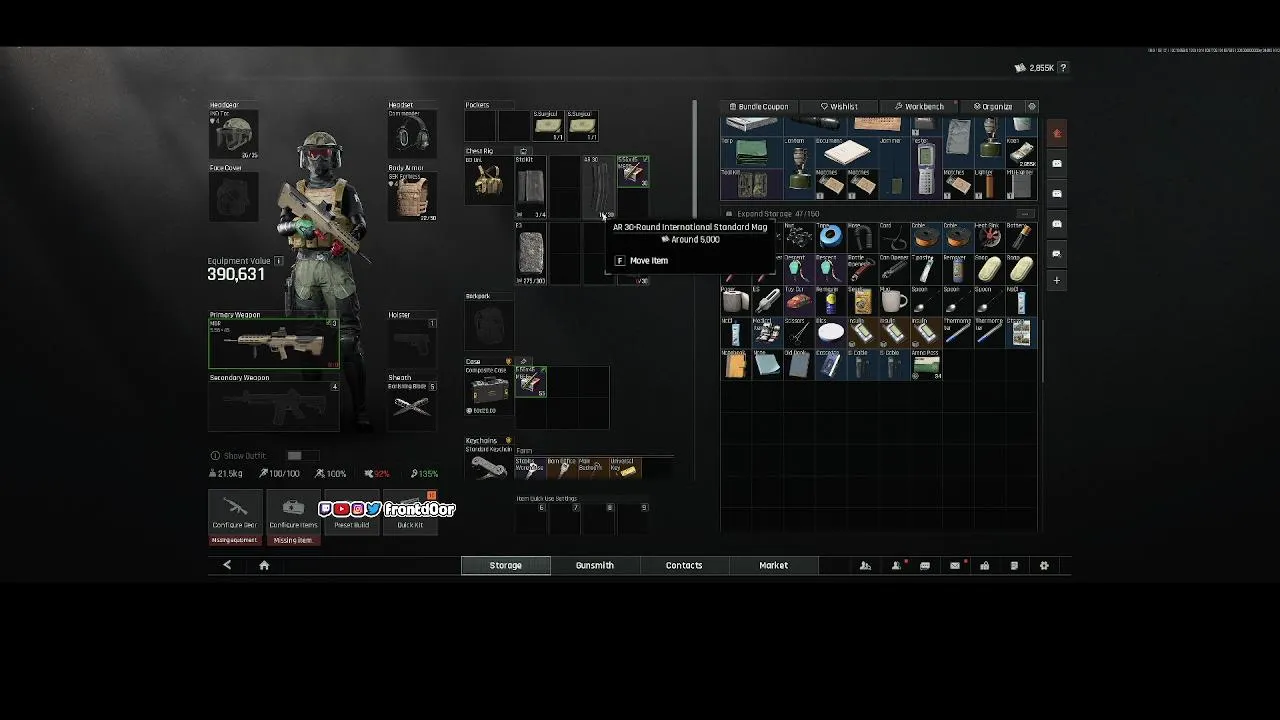The image size is (1280, 720).
Task: Select the empty Holster slot
Action: 412,344
